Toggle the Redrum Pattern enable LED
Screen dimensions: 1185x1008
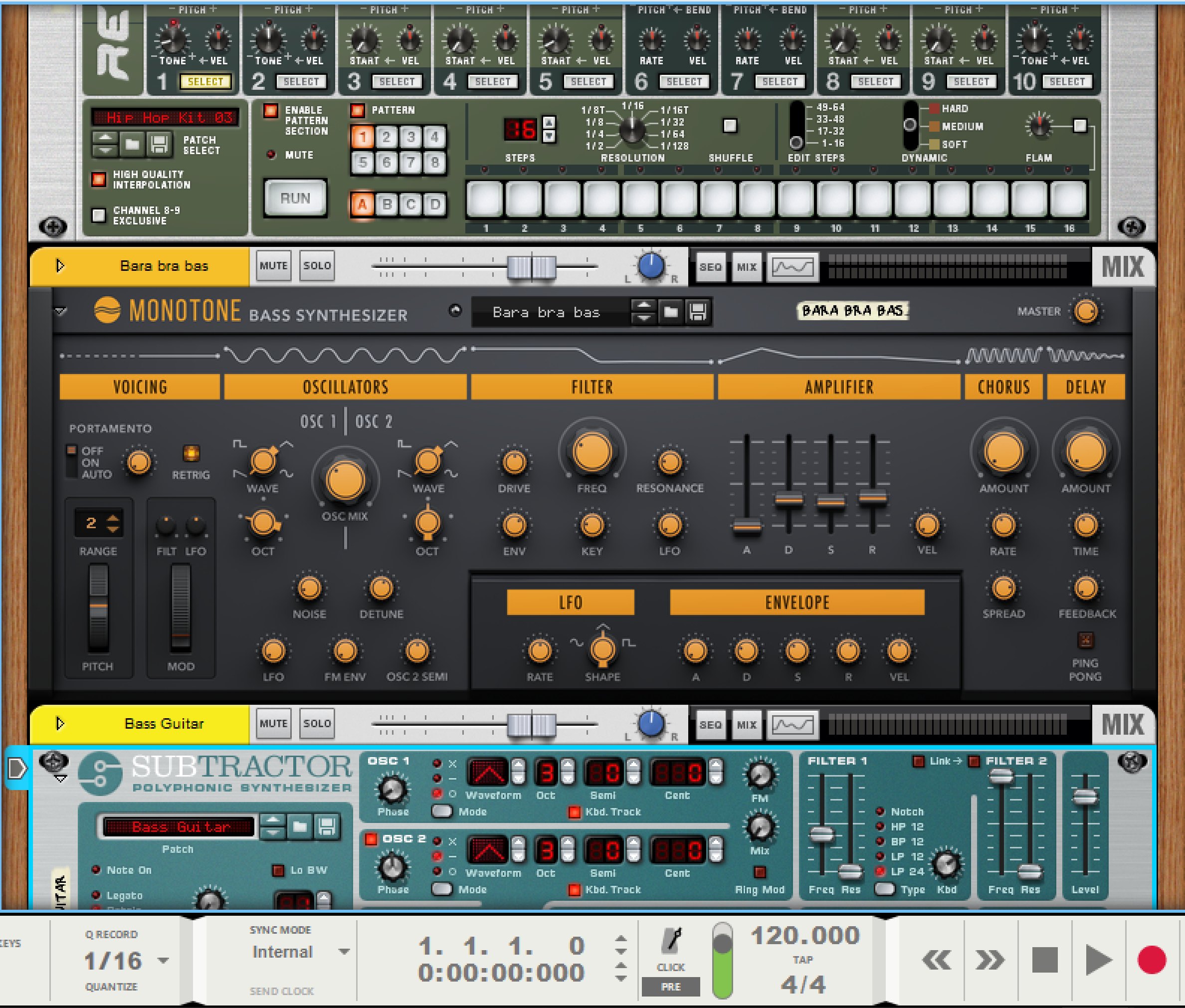pos(357,110)
